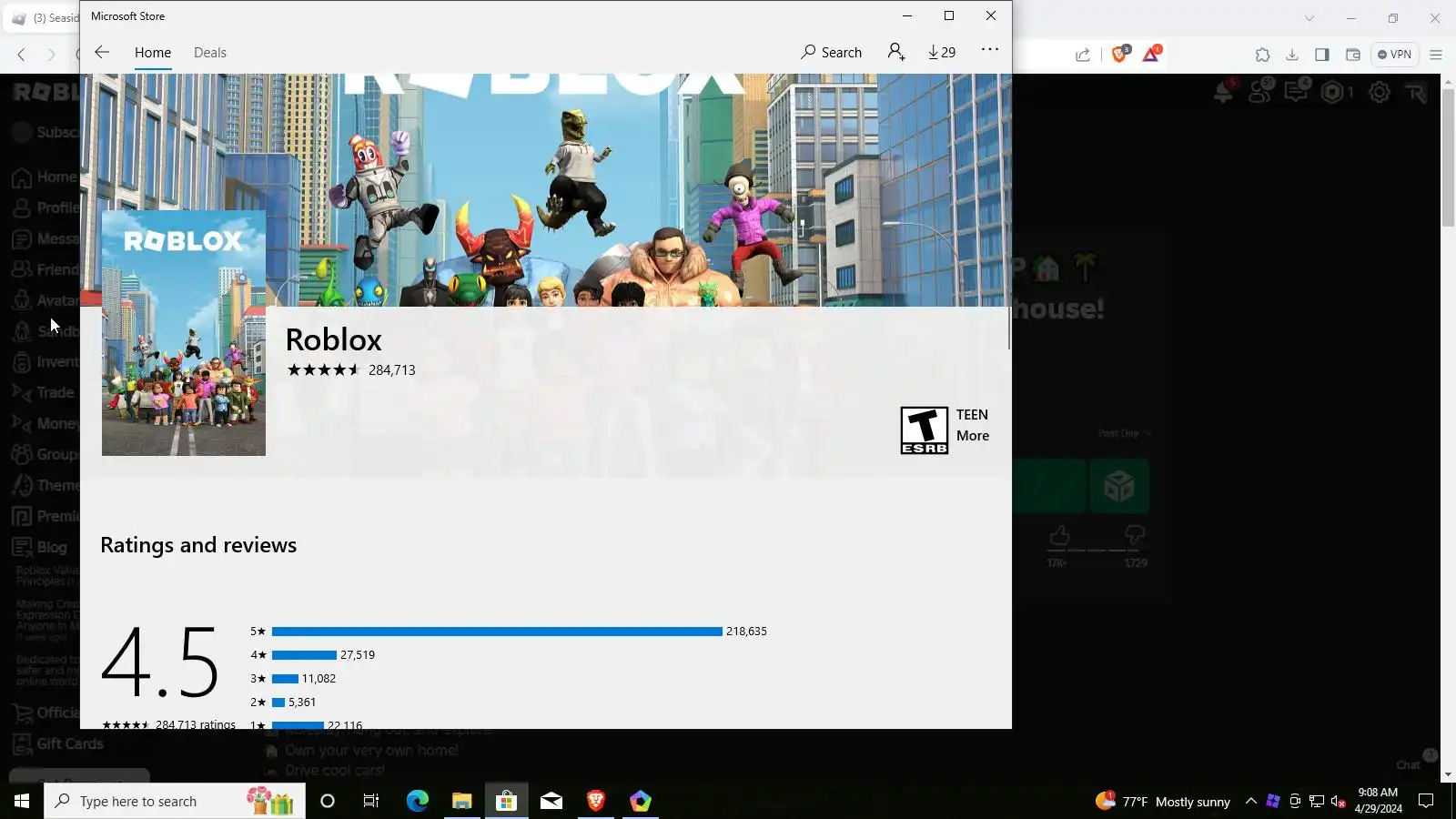Click the browser back arrow

21,55
